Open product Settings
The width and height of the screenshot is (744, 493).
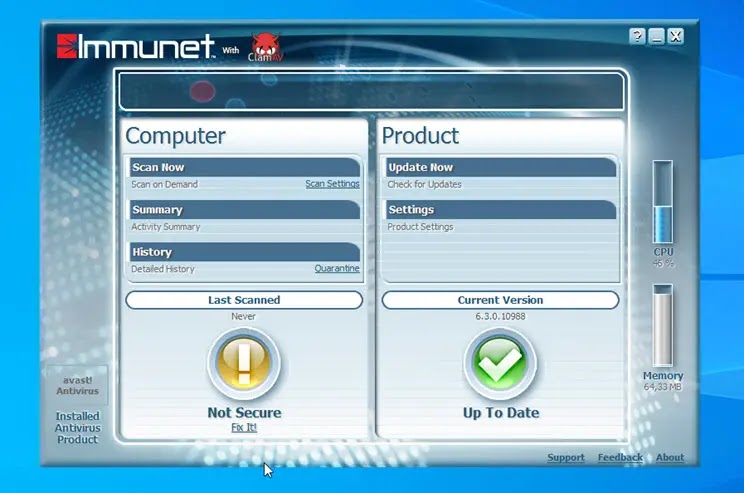[x=501, y=210]
